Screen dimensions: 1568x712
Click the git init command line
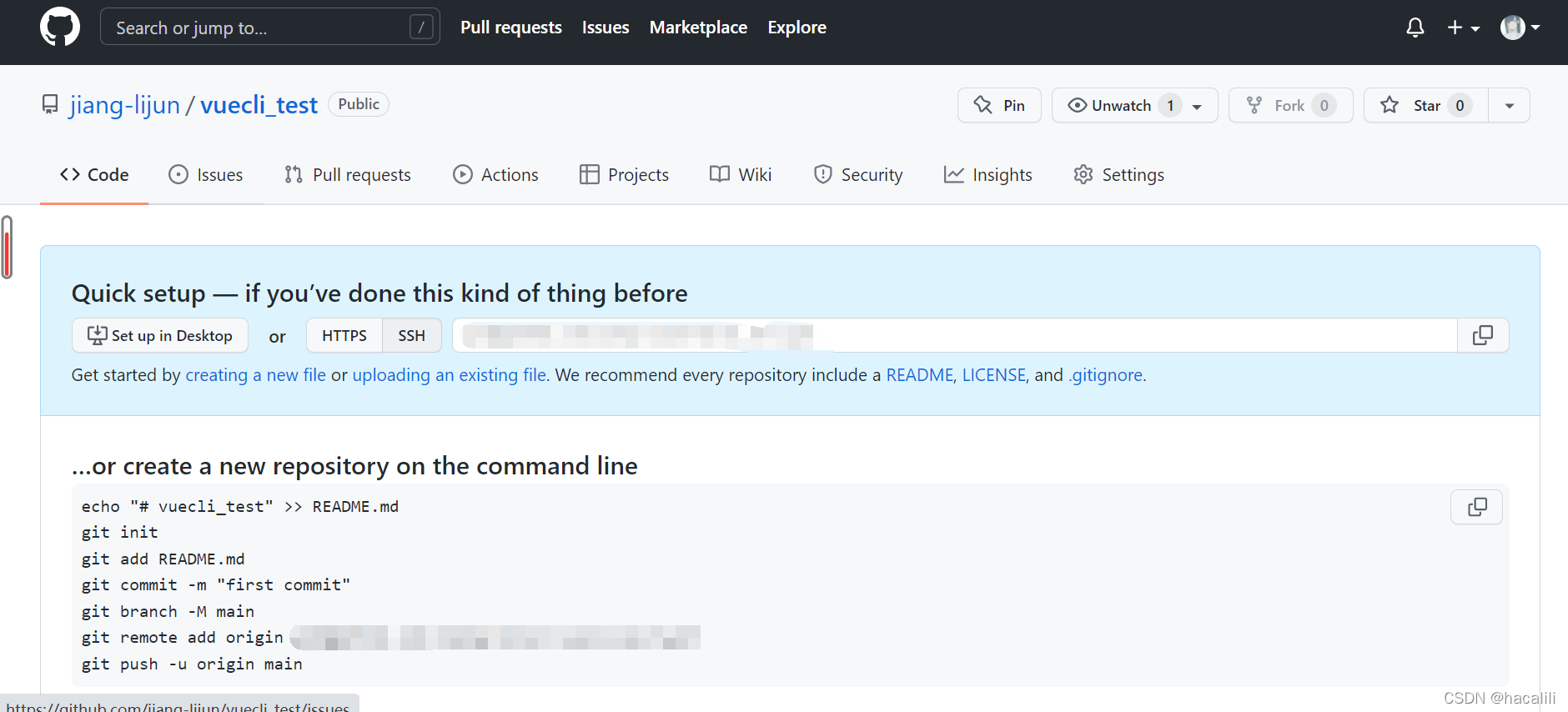click(x=119, y=532)
